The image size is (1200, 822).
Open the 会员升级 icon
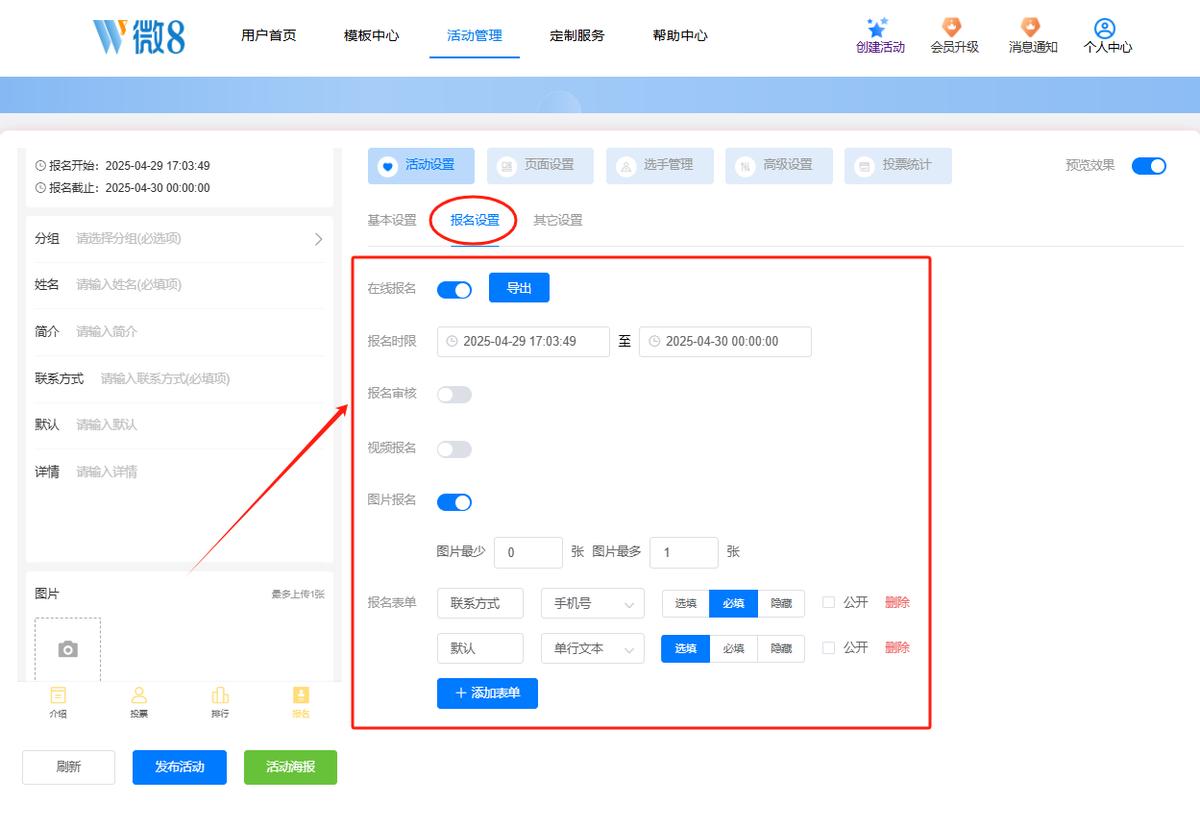coord(953,27)
